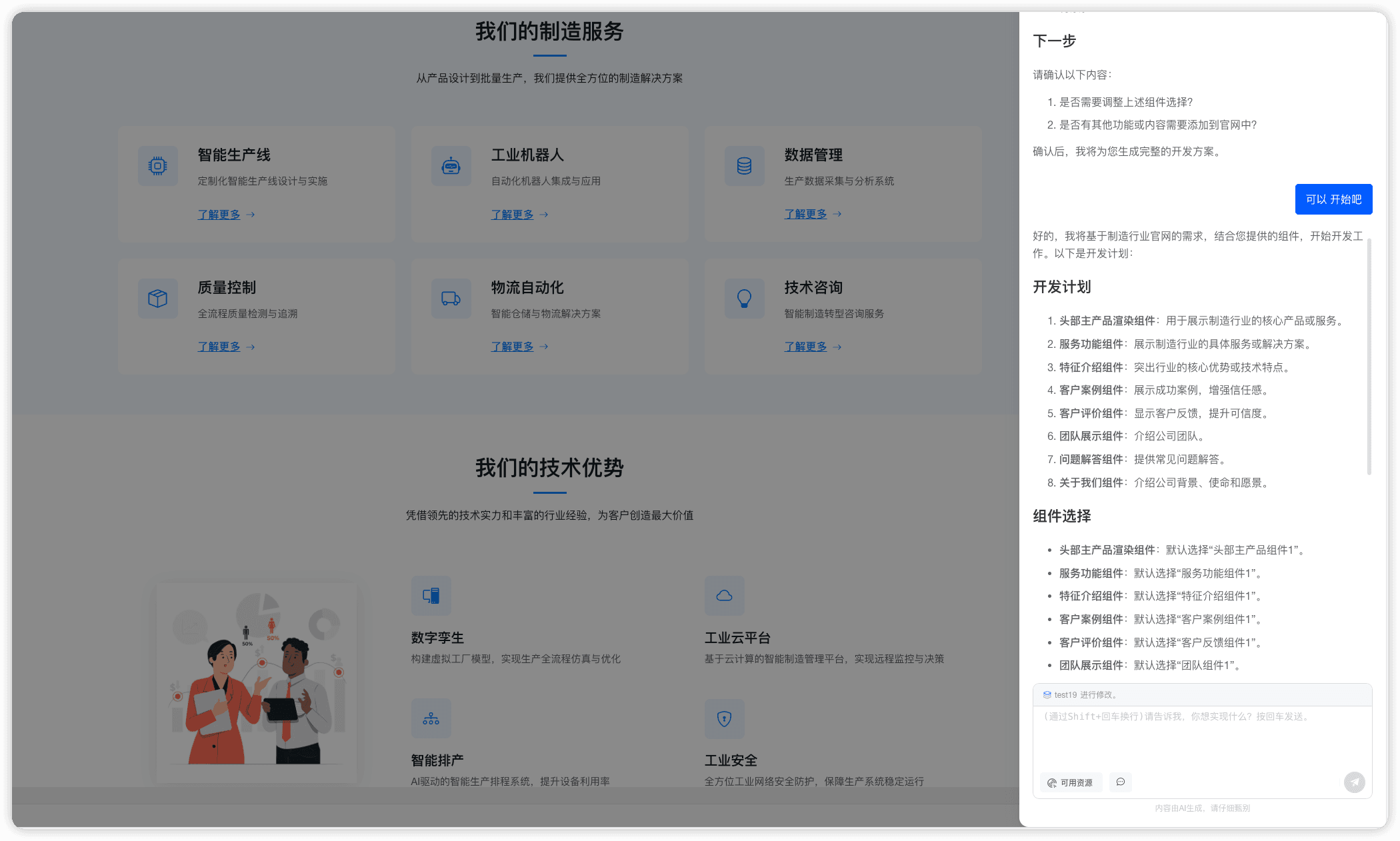Click the 工业云平台 cloud icon
Image resolution: width=1400 pixels, height=841 pixels.
(725, 596)
